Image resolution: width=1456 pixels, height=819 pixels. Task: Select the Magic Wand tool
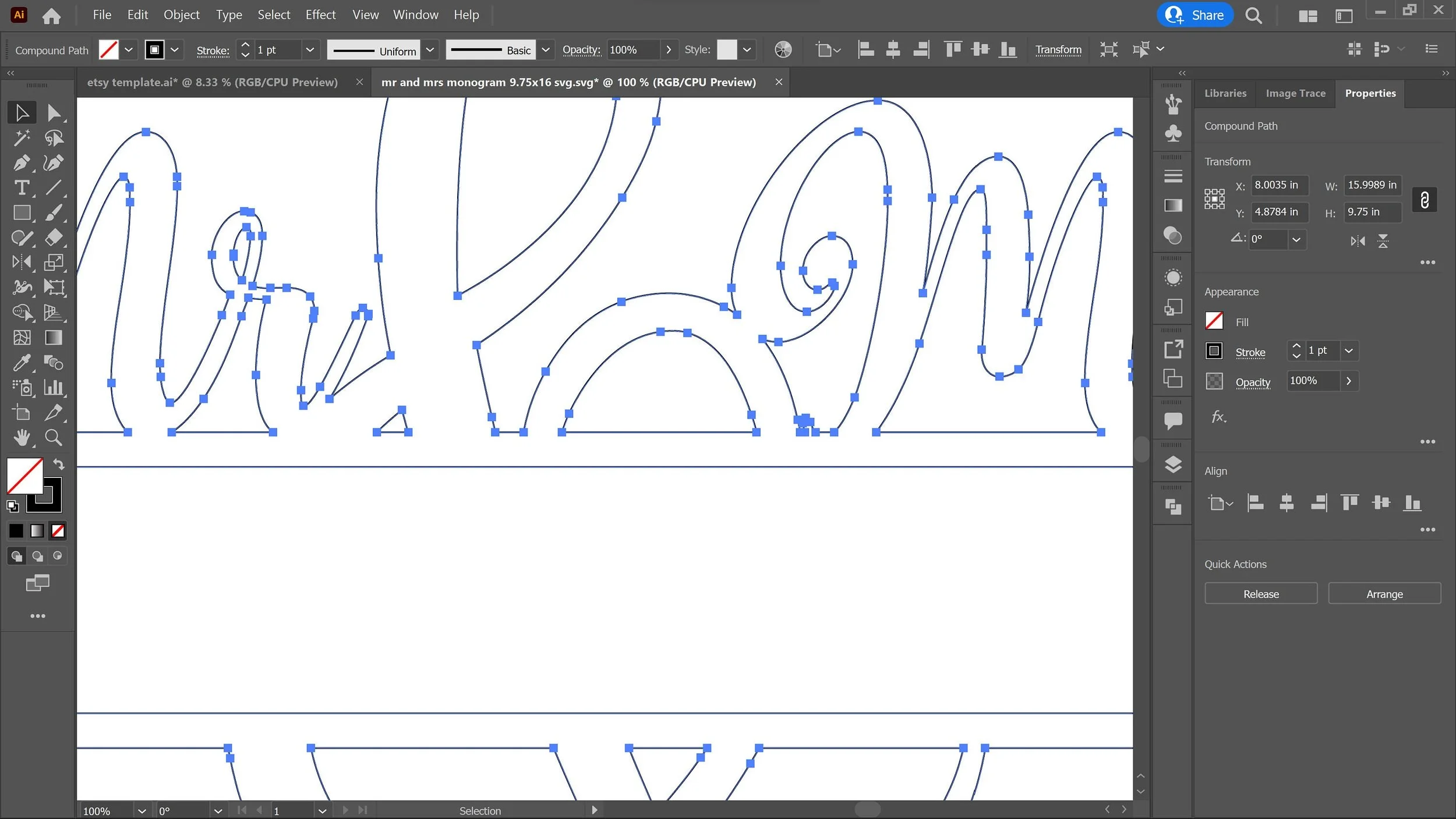coord(22,138)
